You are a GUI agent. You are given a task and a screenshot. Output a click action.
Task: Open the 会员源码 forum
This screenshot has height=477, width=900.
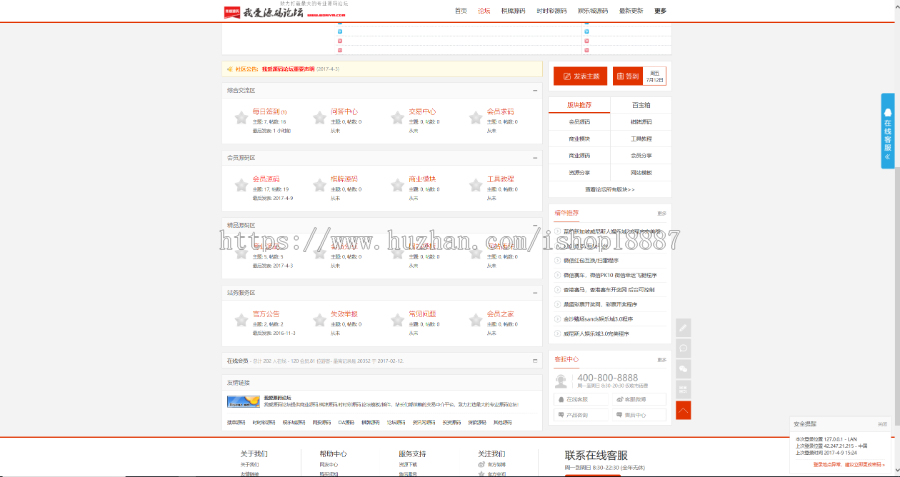[266, 179]
